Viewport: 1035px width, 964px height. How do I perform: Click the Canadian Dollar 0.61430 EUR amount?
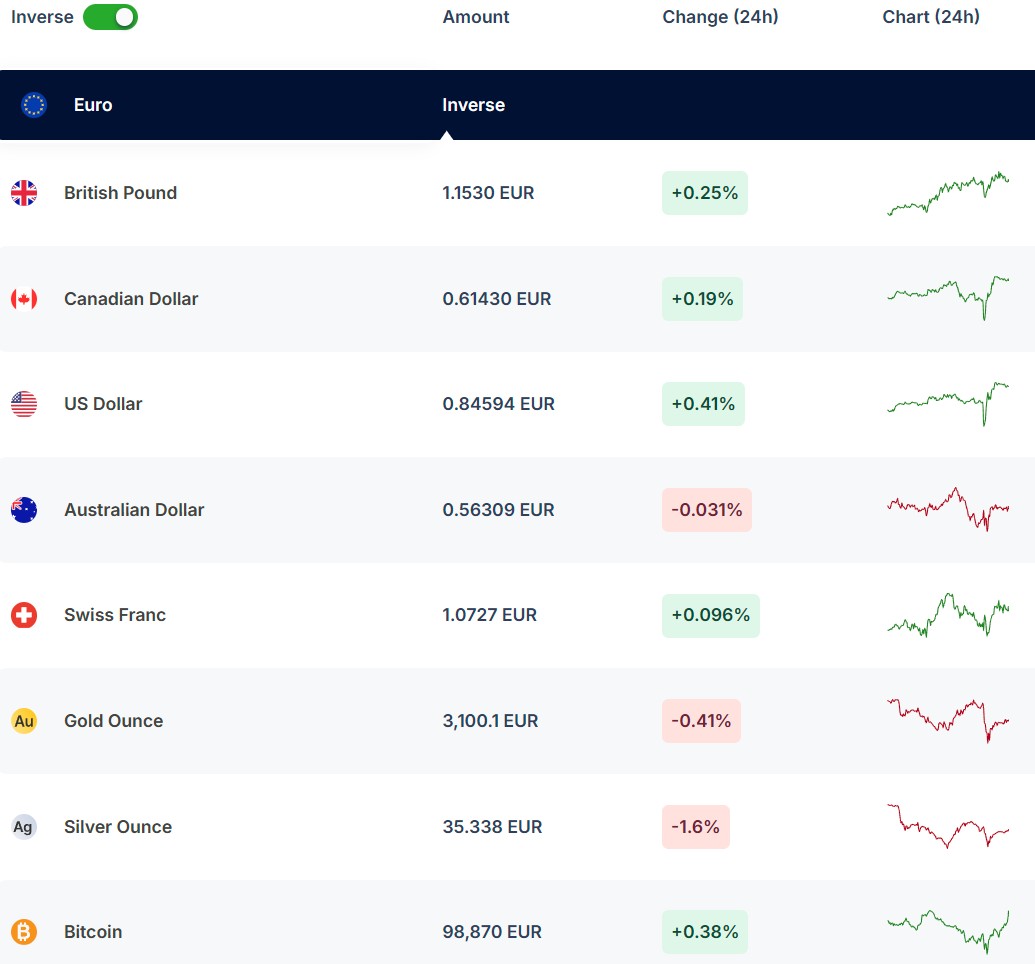point(497,299)
